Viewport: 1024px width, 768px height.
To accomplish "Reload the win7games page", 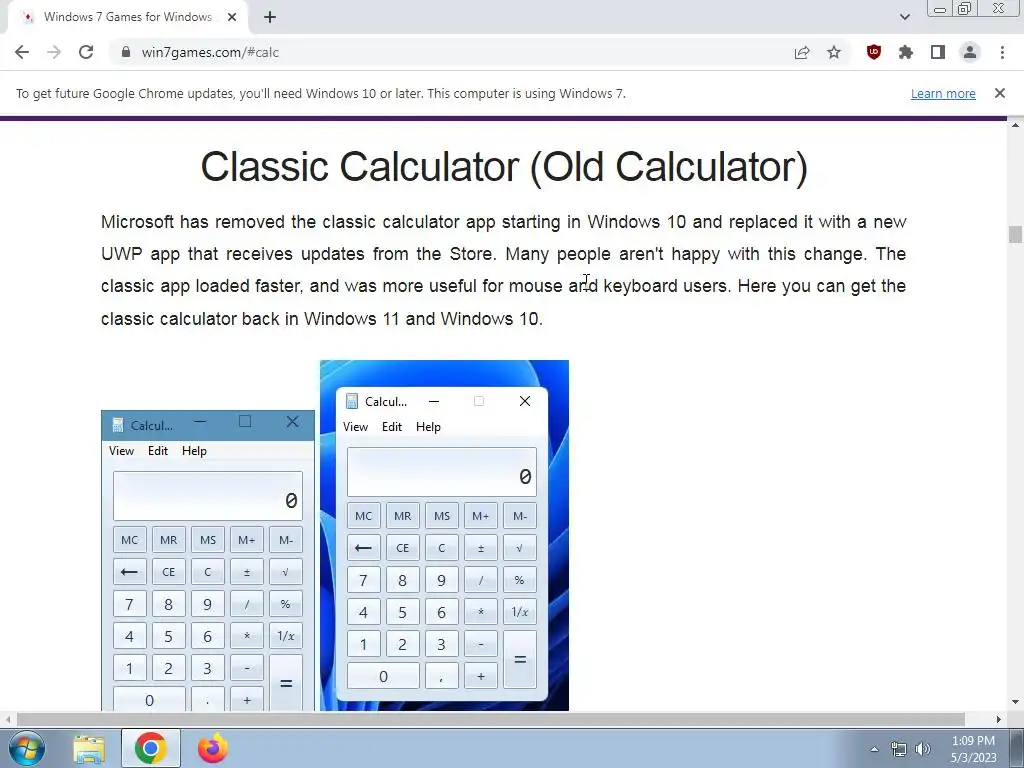I will click(86, 52).
